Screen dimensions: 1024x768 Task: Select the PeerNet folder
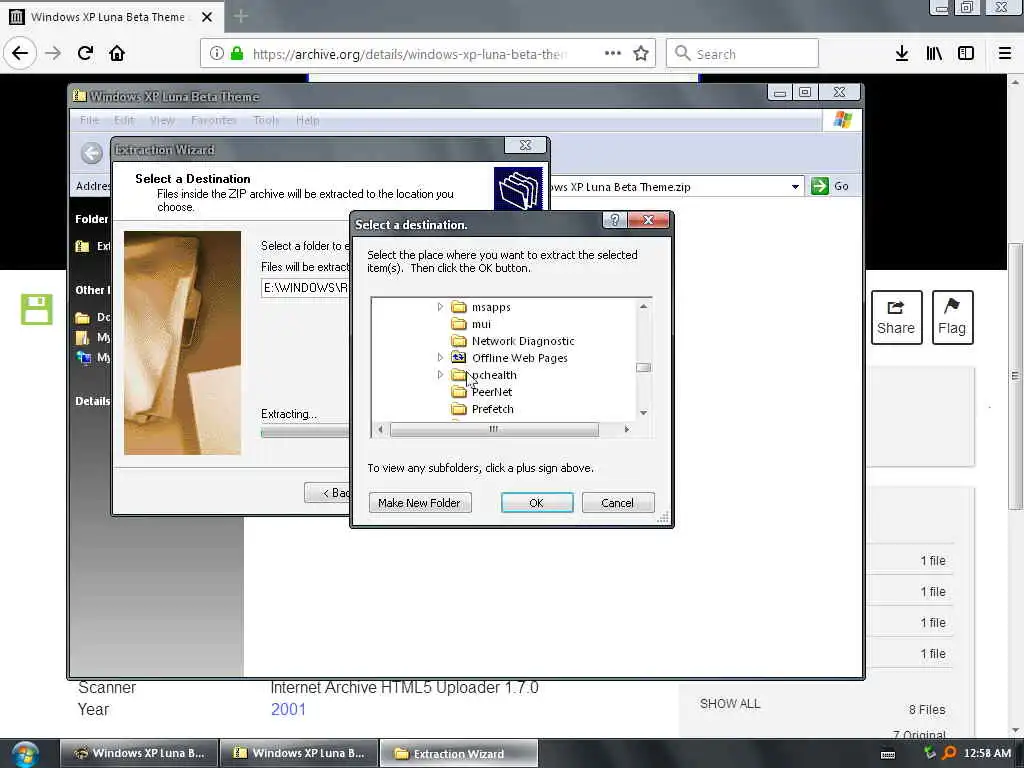(x=492, y=392)
